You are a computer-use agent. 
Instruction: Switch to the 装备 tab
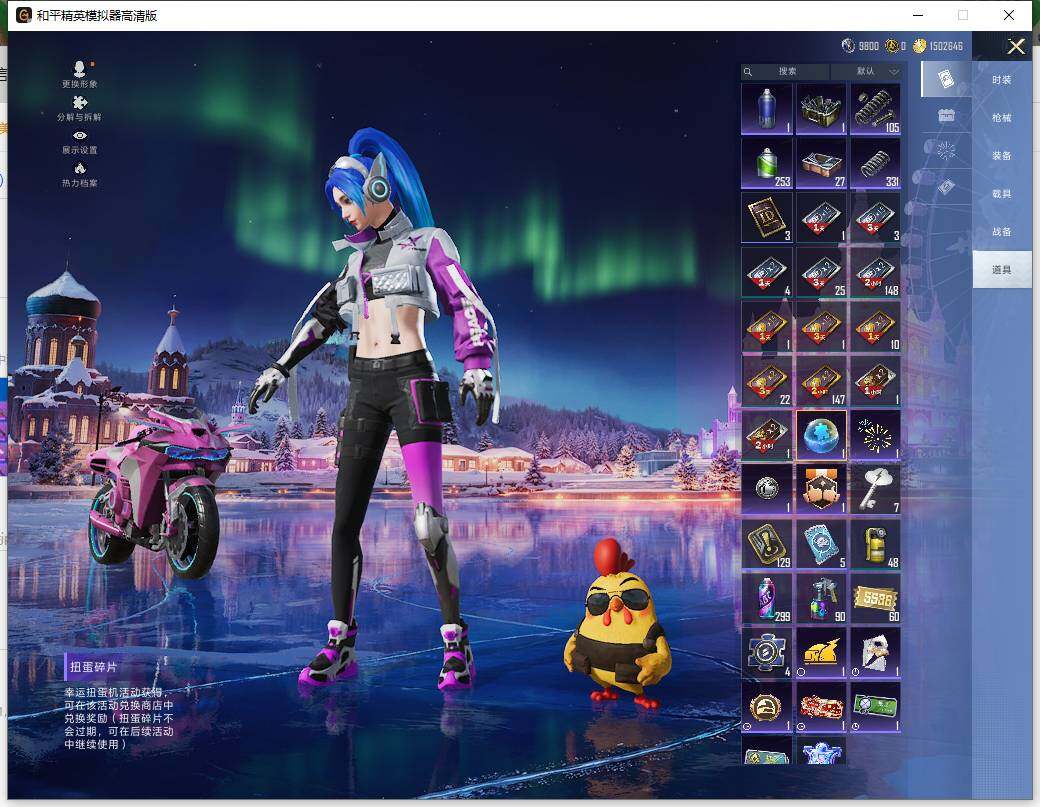coord(1002,155)
